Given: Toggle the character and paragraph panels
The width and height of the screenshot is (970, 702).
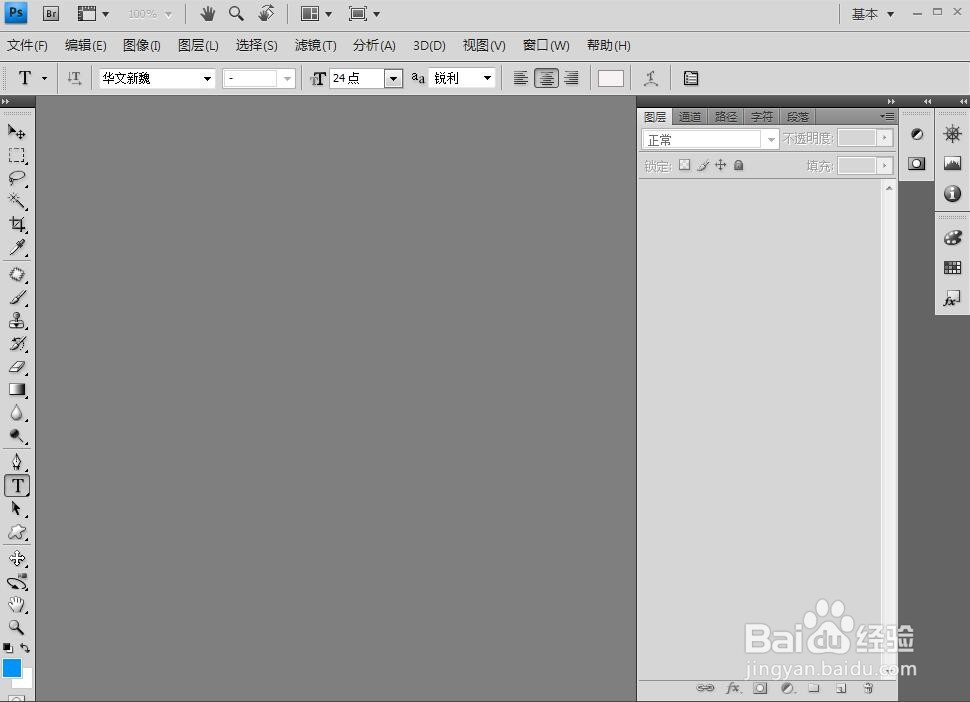Looking at the screenshot, I should [691, 78].
